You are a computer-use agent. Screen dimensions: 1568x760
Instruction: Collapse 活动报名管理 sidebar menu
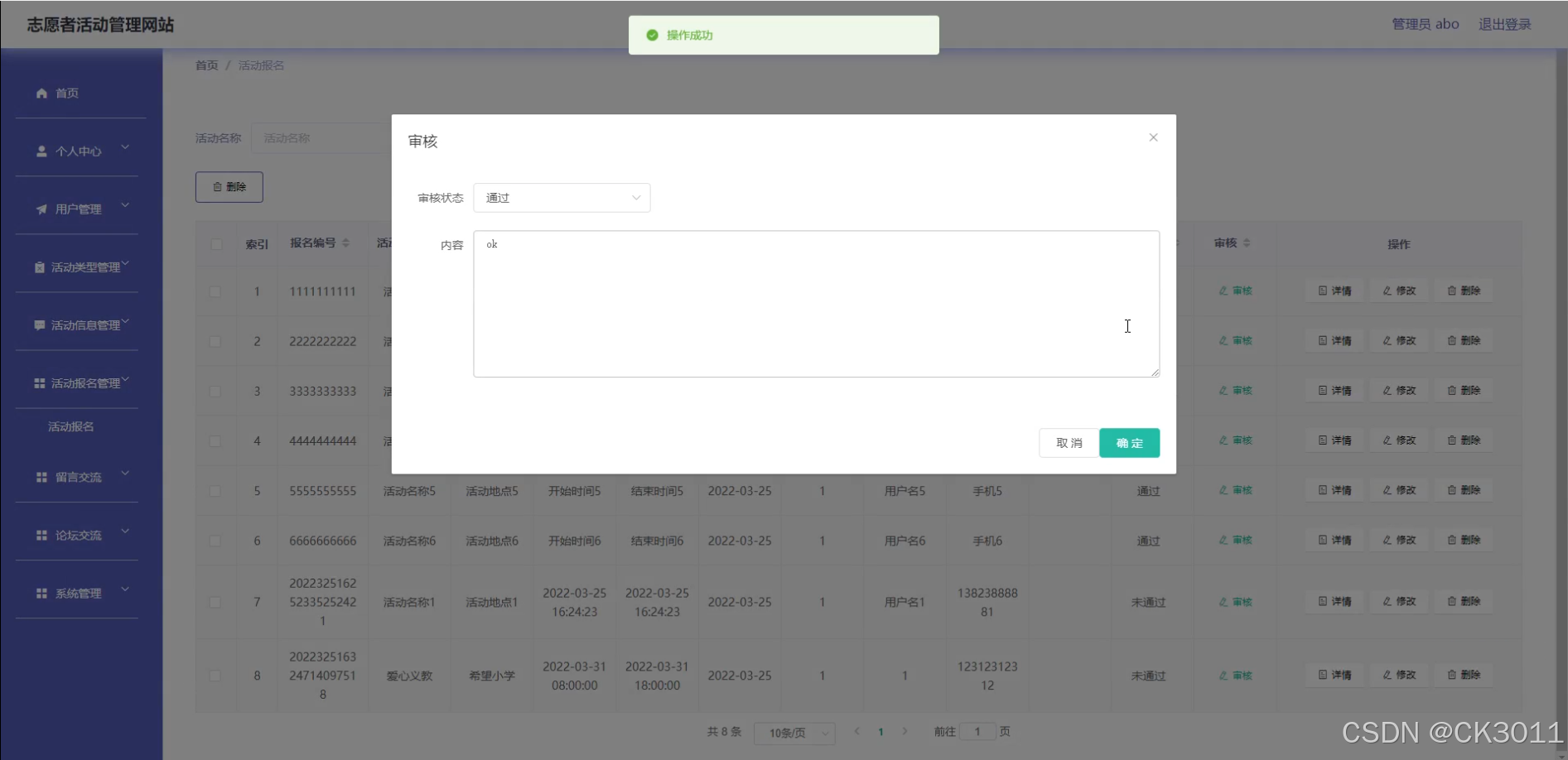tap(80, 383)
